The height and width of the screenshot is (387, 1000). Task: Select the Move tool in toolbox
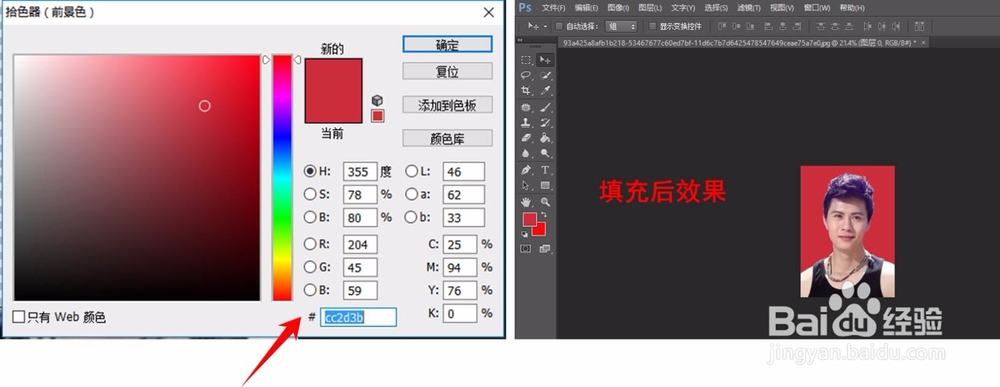[545, 60]
